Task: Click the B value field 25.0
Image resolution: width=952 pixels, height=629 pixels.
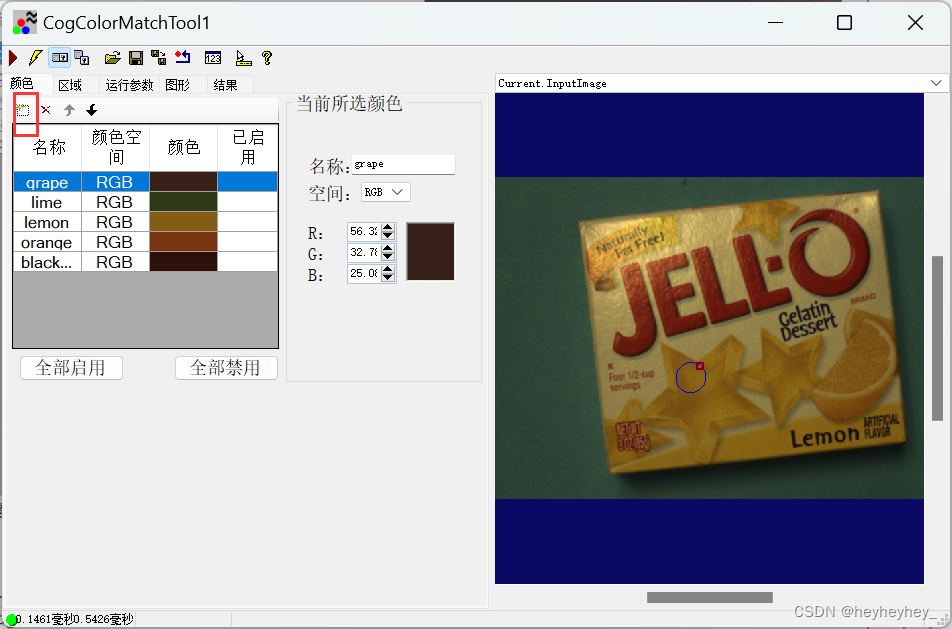Action: coord(364,273)
